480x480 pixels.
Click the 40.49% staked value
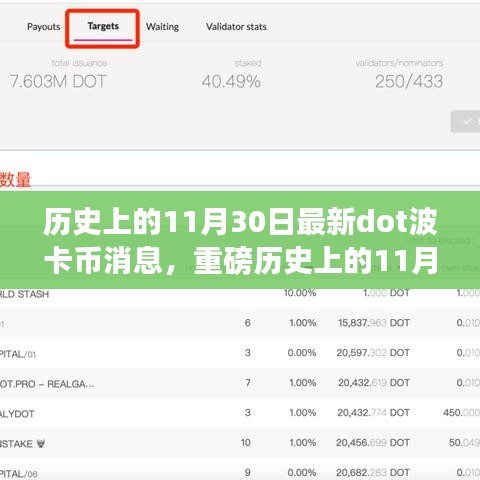pyautogui.click(x=231, y=81)
